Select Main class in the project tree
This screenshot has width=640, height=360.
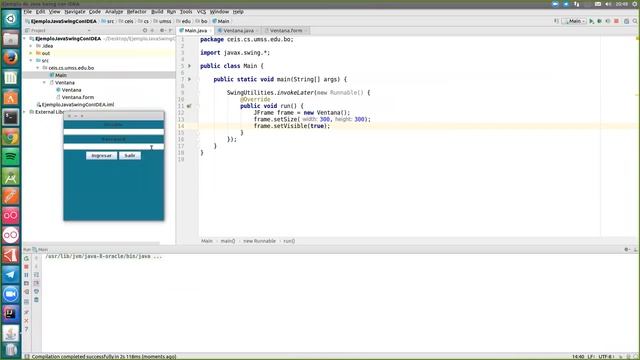click(x=61, y=75)
